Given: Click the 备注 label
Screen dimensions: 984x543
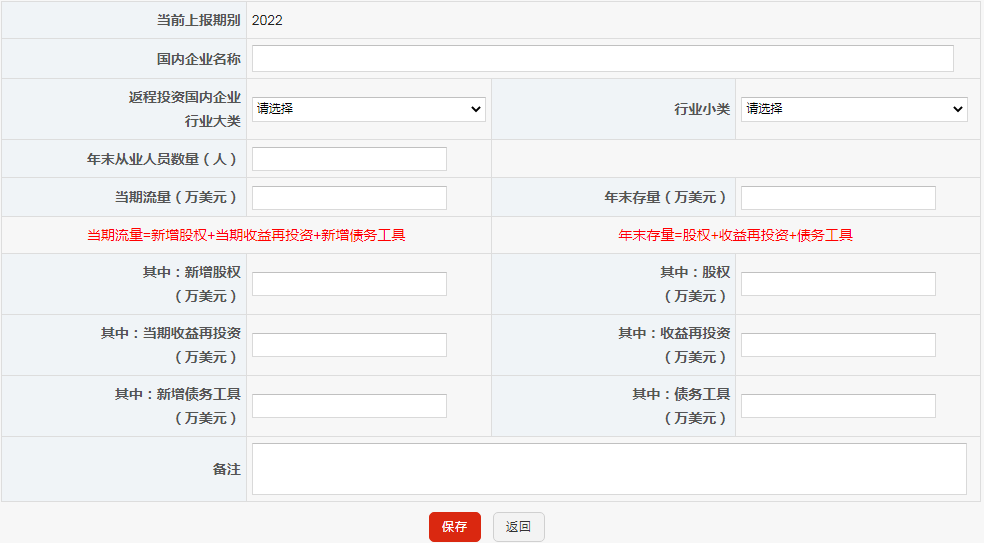Looking at the screenshot, I should [x=226, y=469].
